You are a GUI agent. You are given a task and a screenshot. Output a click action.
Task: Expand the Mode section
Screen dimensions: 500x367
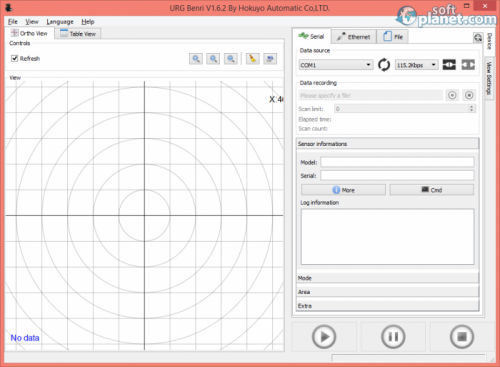387,278
